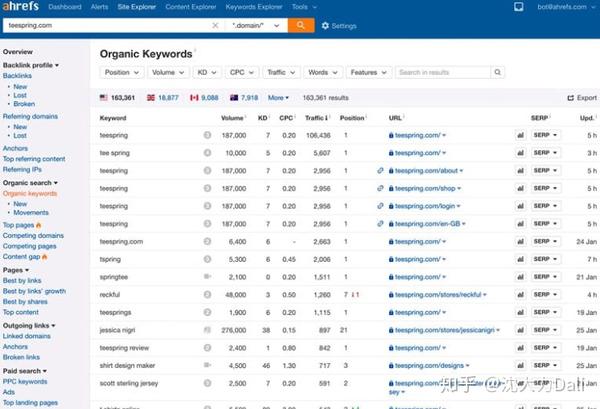Select Canada flag 9,088 results
This screenshot has width=600, height=409.
point(204,98)
